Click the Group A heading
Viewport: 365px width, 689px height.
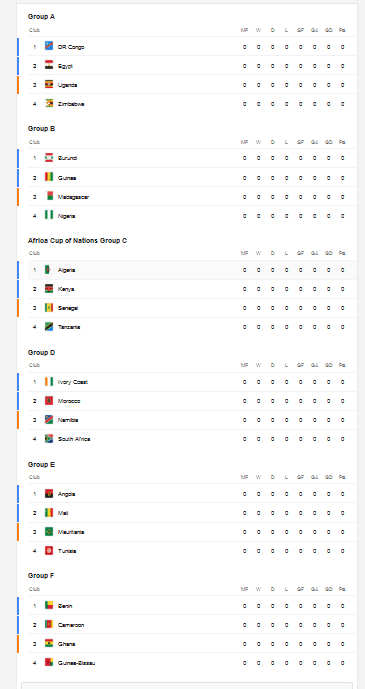(x=41, y=16)
